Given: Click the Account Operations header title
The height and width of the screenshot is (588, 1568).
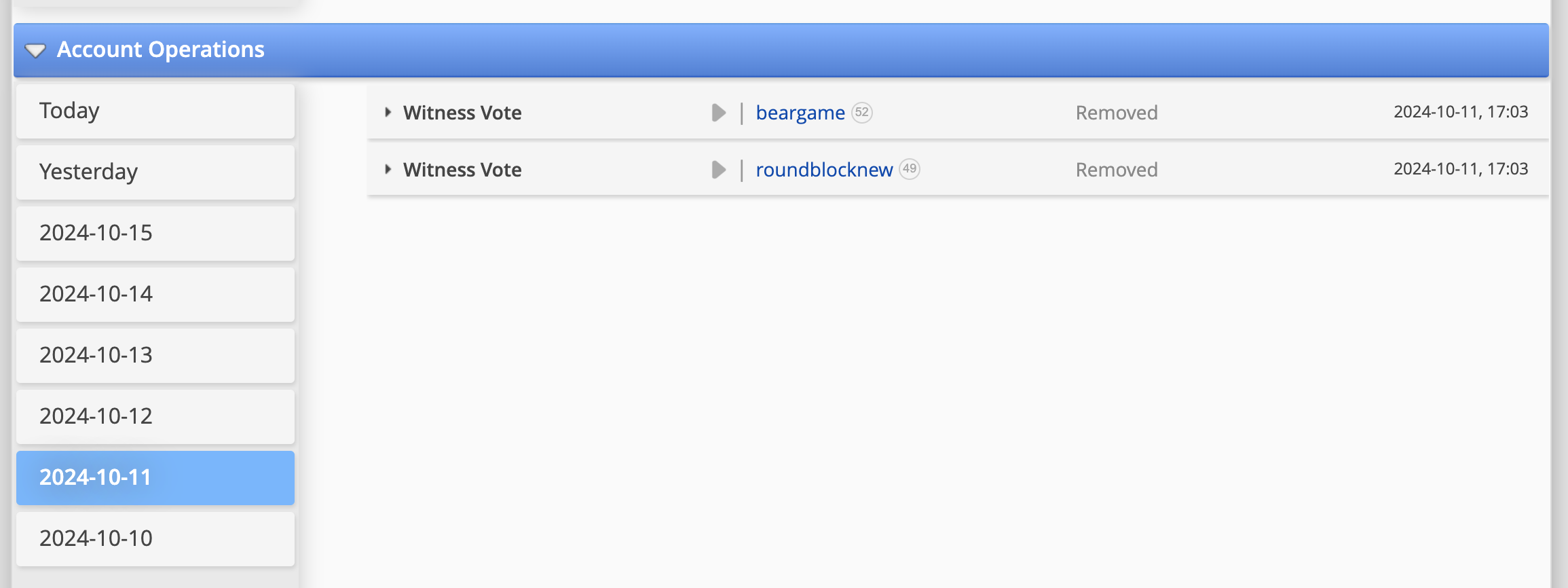Looking at the screenshot, I should pos(160,50).
